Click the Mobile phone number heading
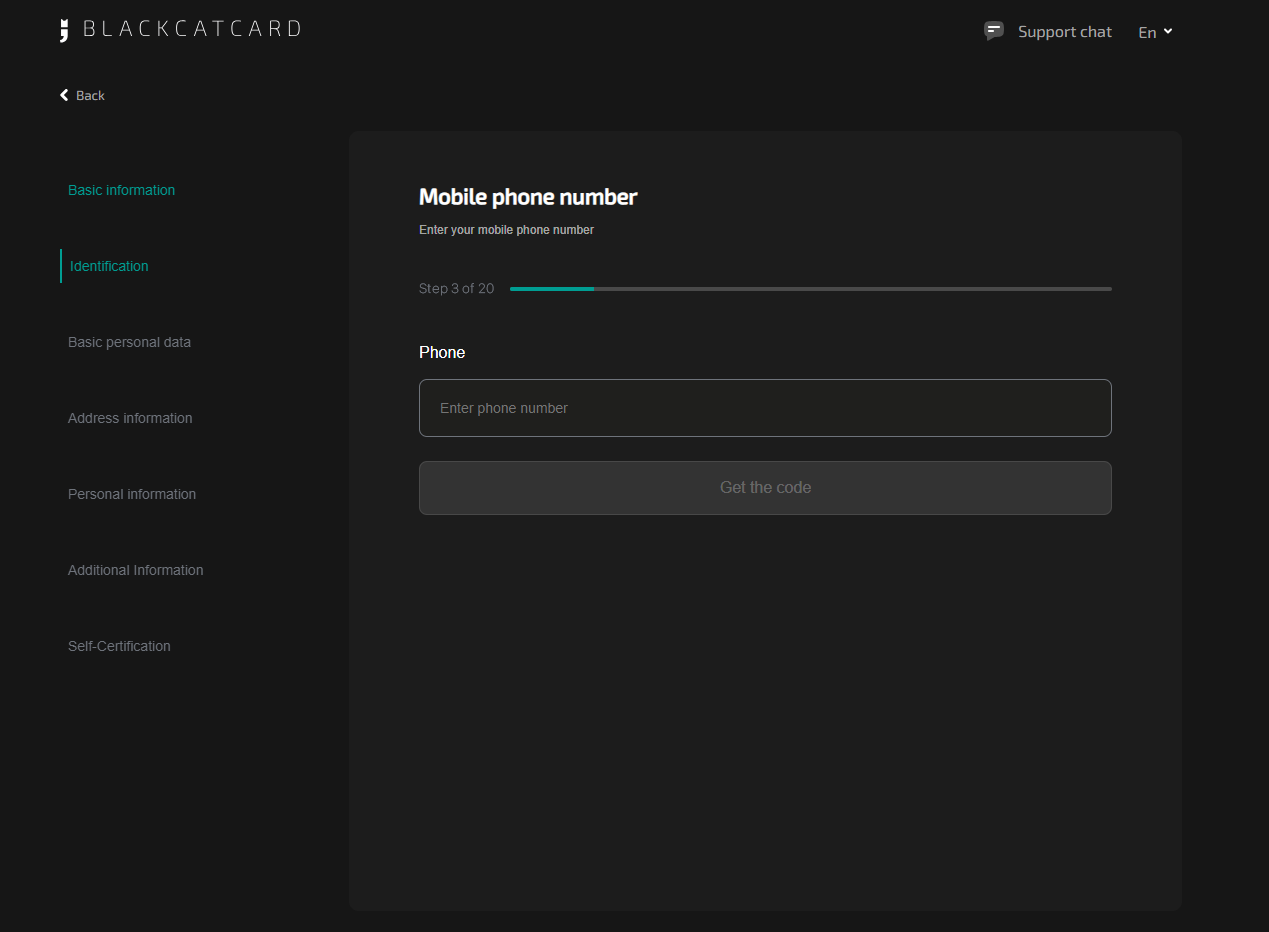Viewport: 1269px width, 932px height. pyautogui.click(x=528, y=197)
